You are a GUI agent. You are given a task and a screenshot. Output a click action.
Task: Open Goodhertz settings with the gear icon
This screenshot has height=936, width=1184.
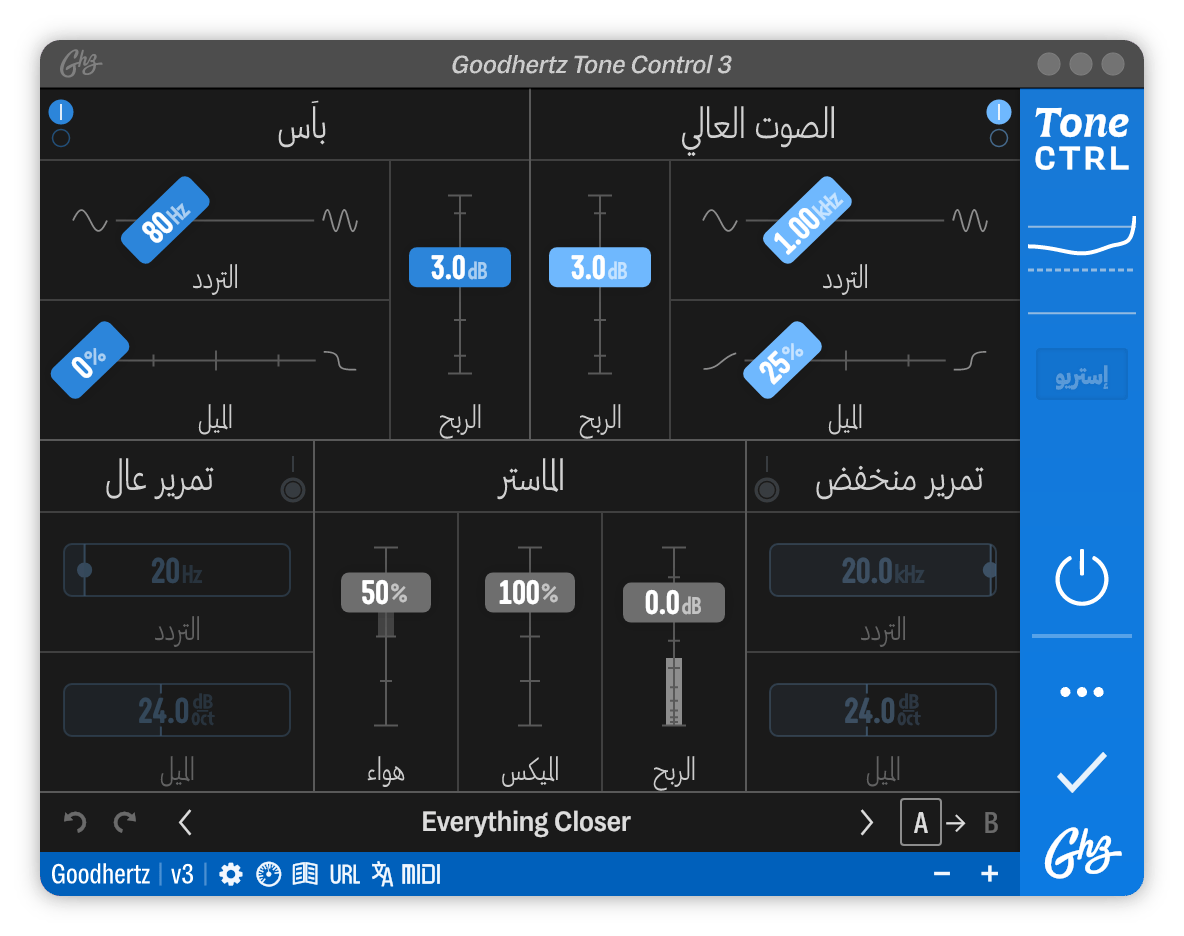231,873
